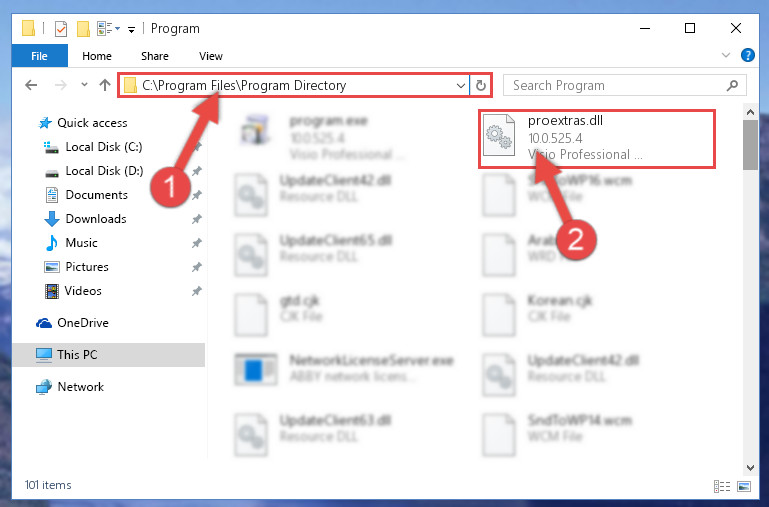Click the Properties icon in quick access toolbar

coord(60,29)
